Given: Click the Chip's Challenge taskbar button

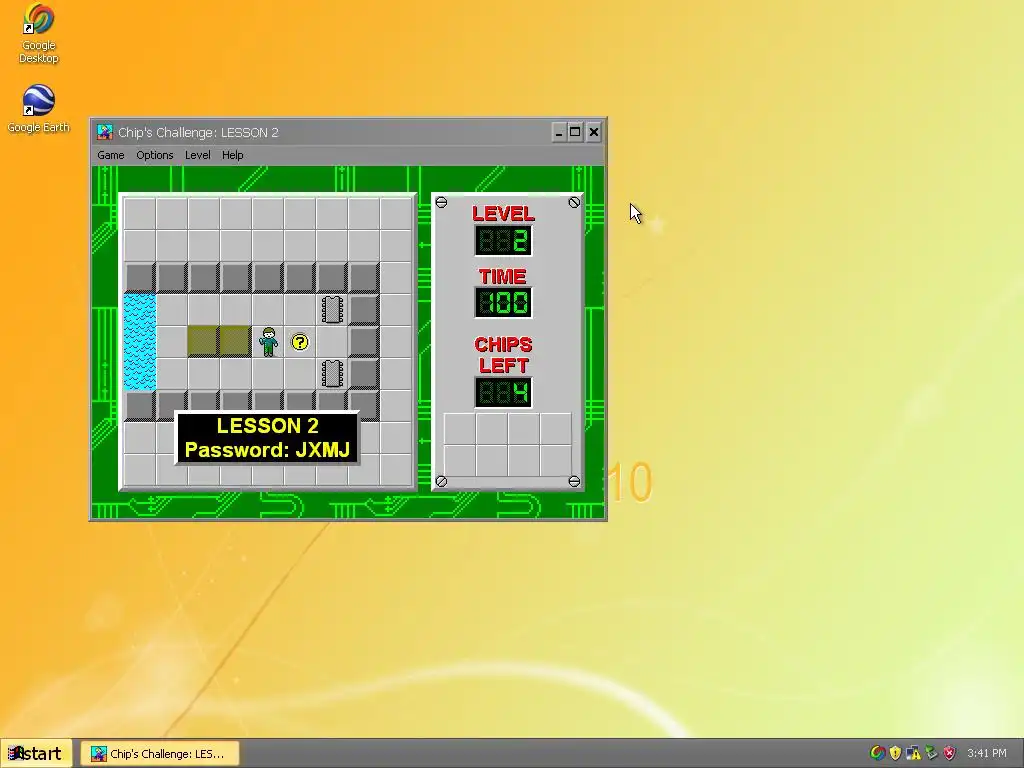Looking at the screenshot, I should coord(159,754).
